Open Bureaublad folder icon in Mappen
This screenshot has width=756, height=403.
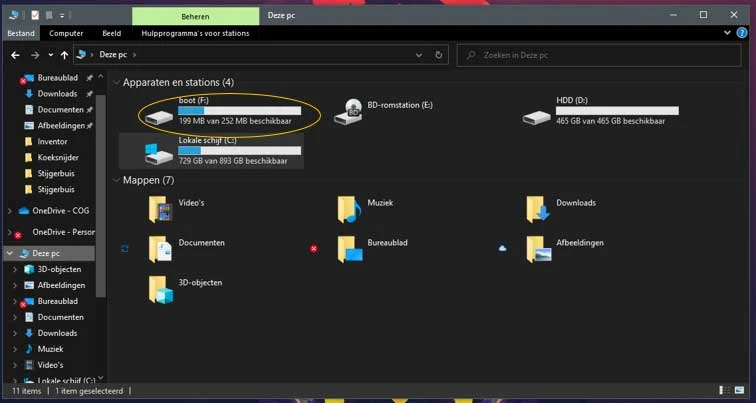tap(350, 249)
